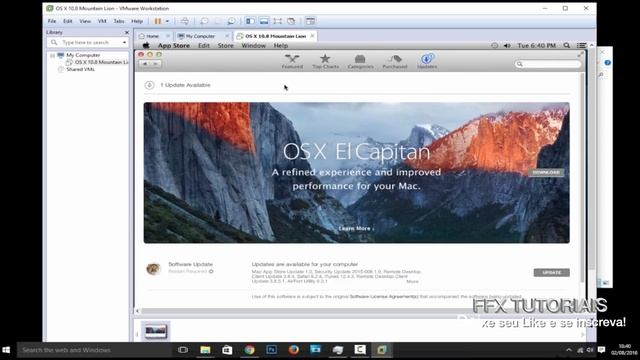Click the App Store forward arrow

point(156,64)
